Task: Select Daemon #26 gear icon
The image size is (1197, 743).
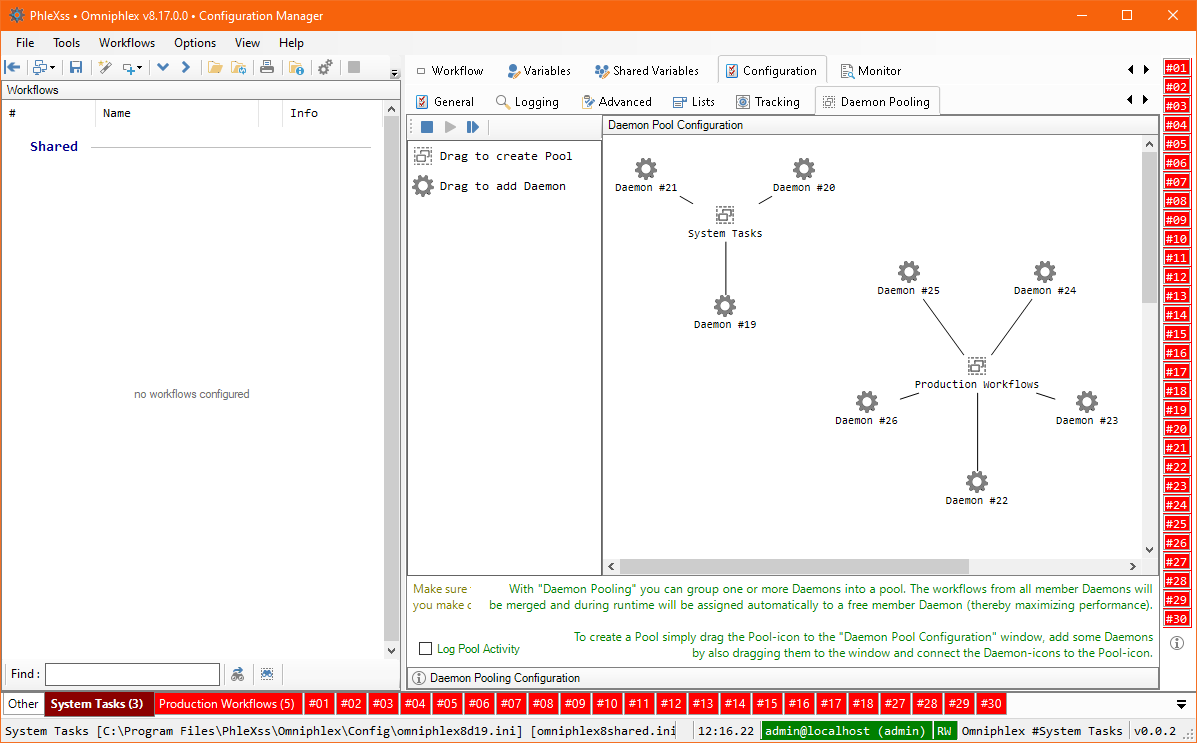Action: [866, 402]
